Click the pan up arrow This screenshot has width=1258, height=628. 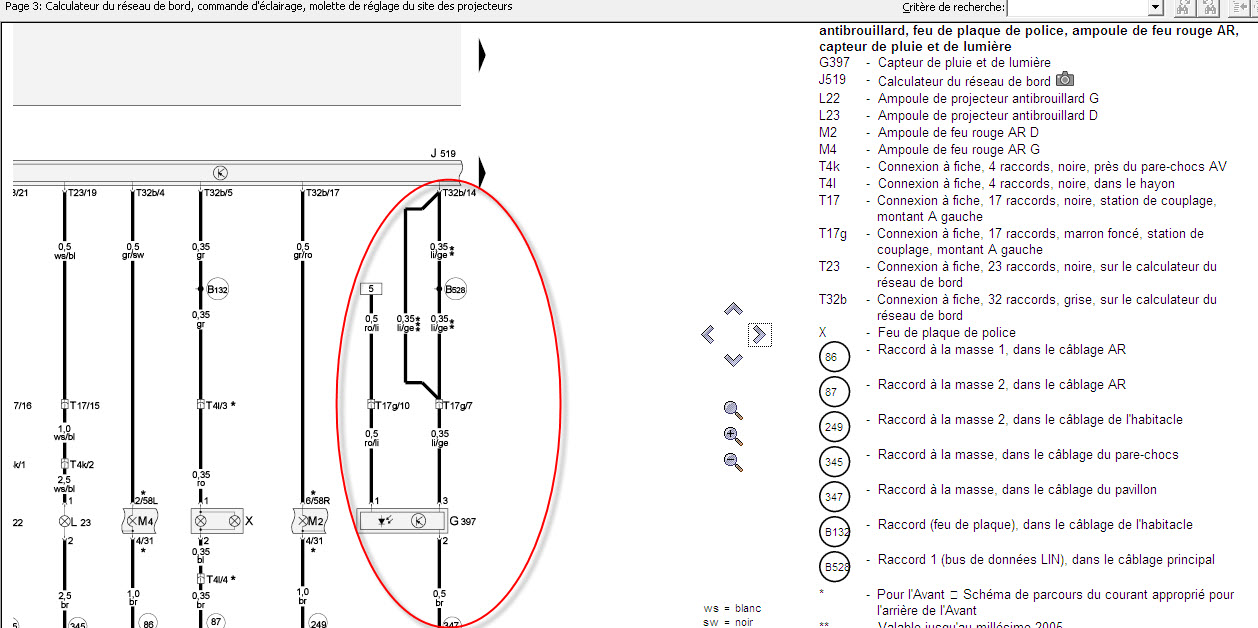click(733, 309)
